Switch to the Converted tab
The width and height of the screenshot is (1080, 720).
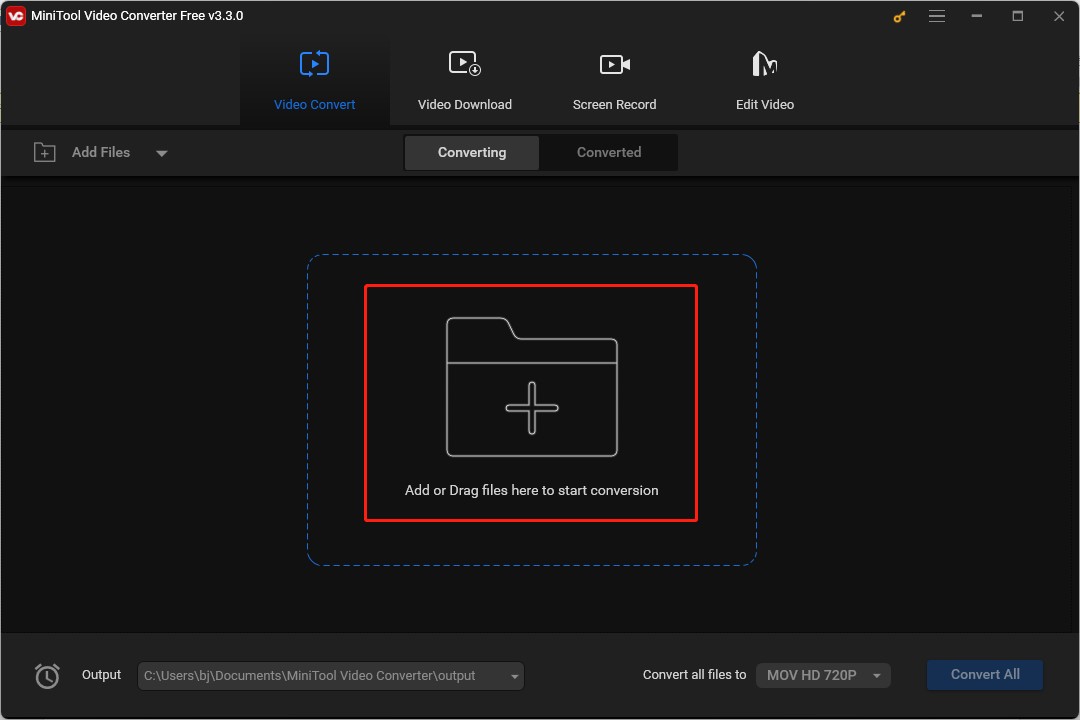tap(608, 152)
